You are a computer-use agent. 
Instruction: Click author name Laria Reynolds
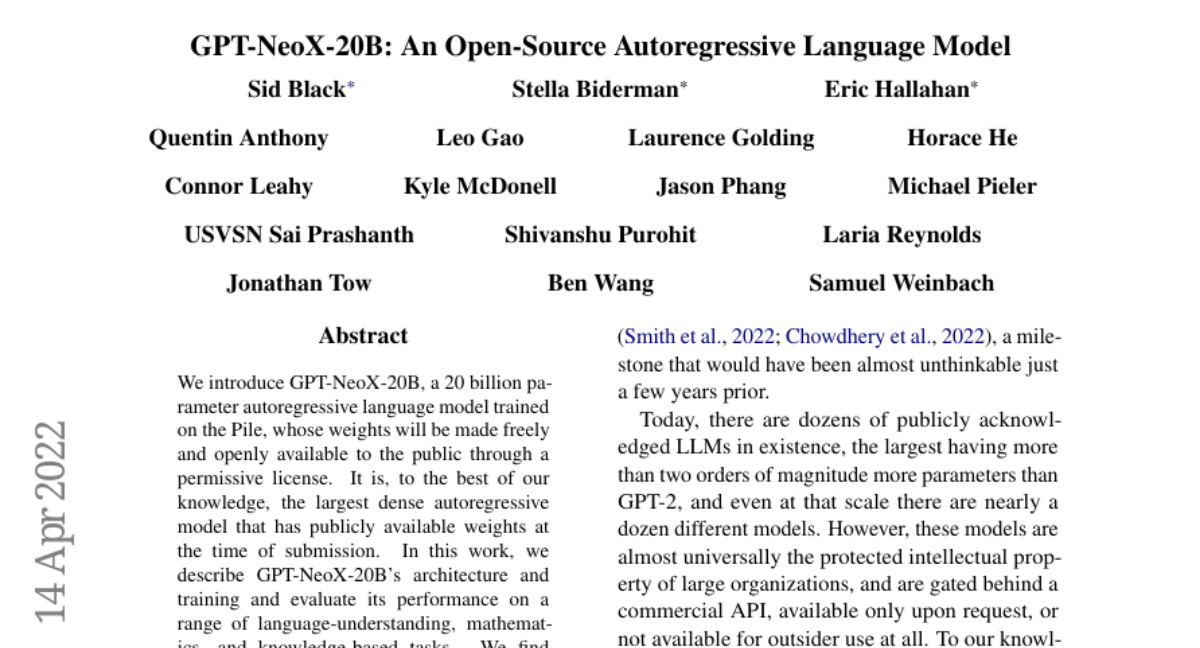(901, 235)
